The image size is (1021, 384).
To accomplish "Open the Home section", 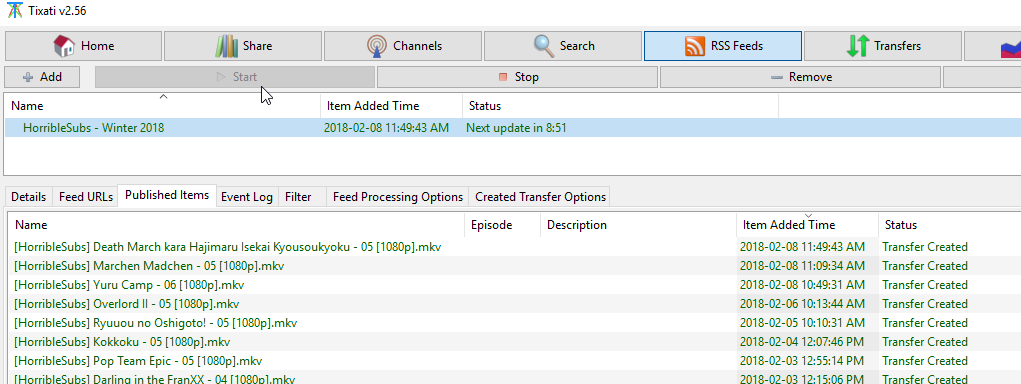I will (x=83, y=46).
